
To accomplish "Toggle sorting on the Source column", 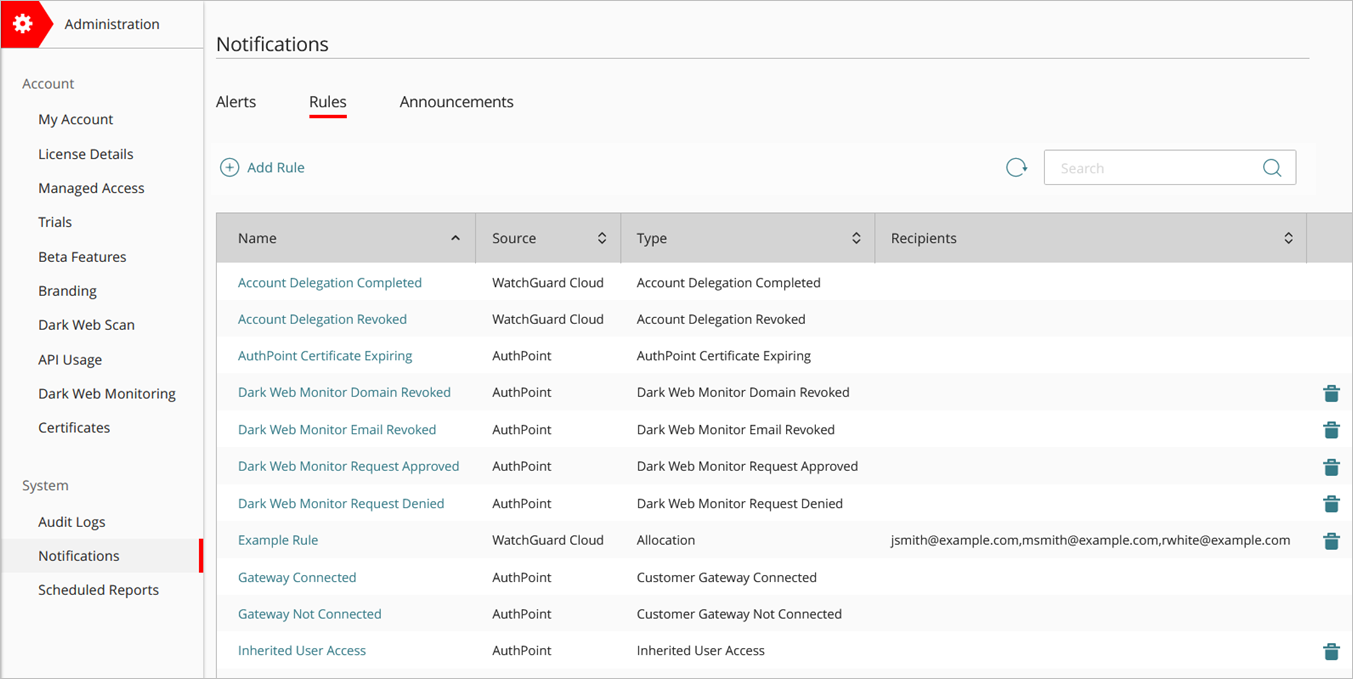I will 601,238.
